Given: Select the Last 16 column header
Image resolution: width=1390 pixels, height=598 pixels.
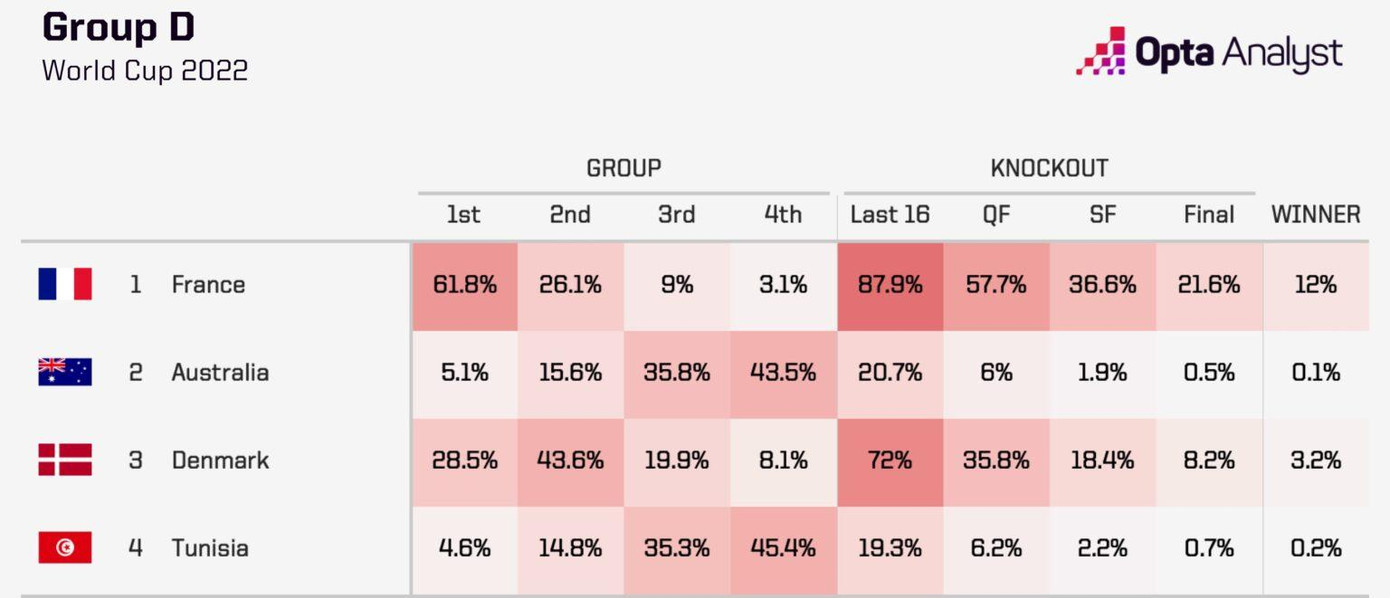Looking at the screenshot, I should click(890, 214).
